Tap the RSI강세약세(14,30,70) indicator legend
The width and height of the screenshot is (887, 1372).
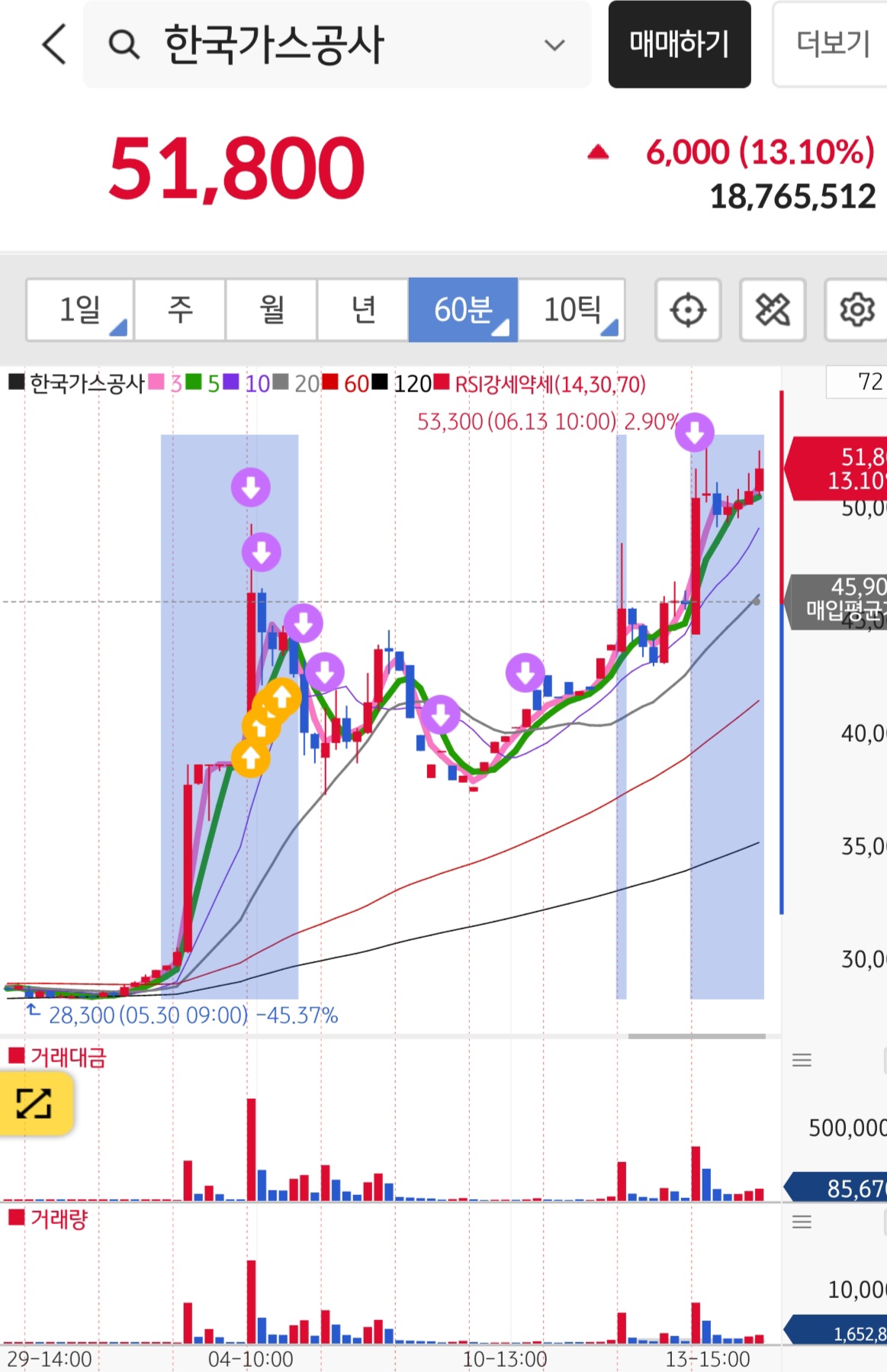tap(540, 384)
